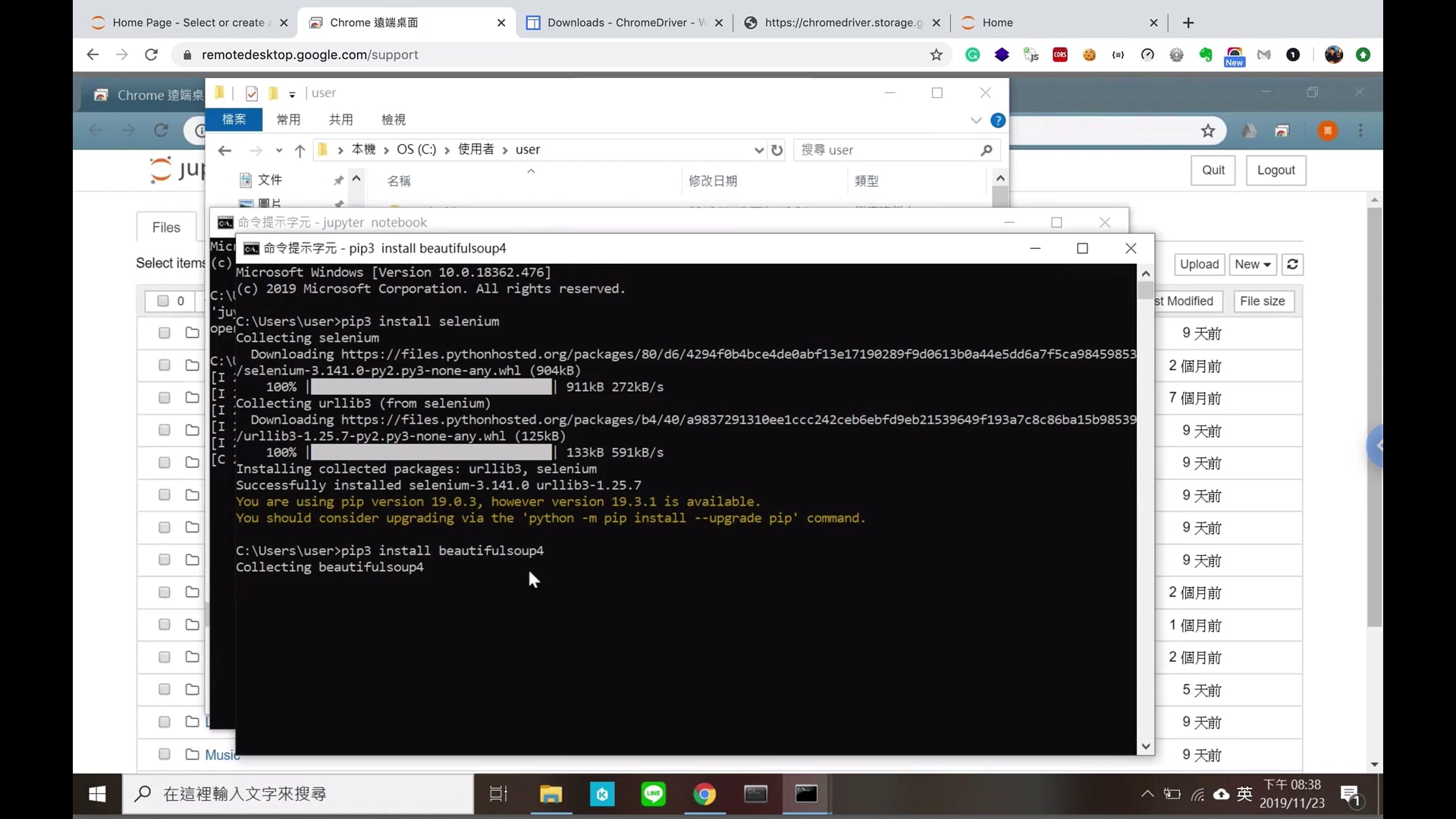
Task: Open Chrome from the Windows taskbar
Action: coord(704,794)
